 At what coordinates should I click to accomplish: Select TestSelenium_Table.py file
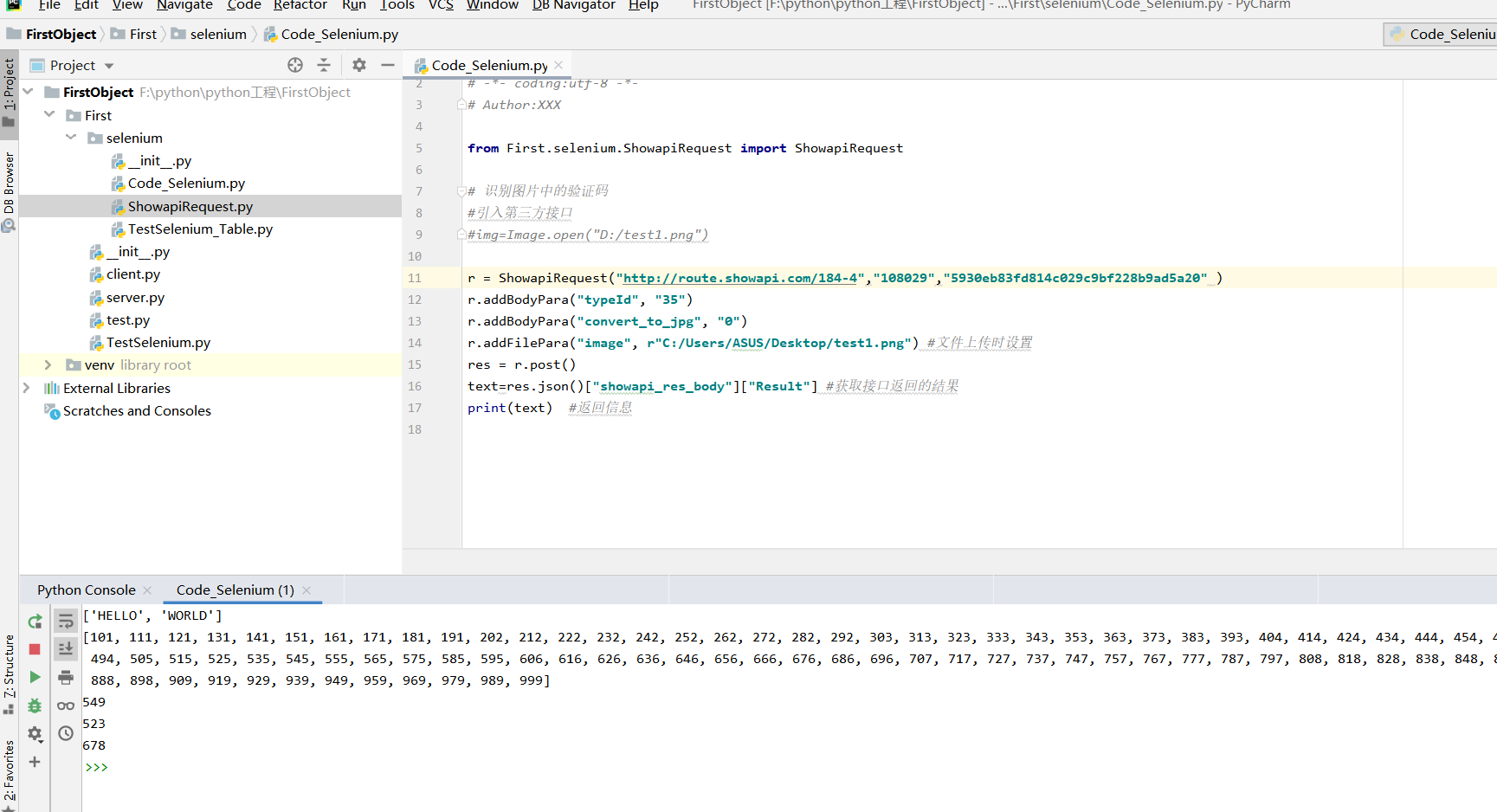point(200,229)
